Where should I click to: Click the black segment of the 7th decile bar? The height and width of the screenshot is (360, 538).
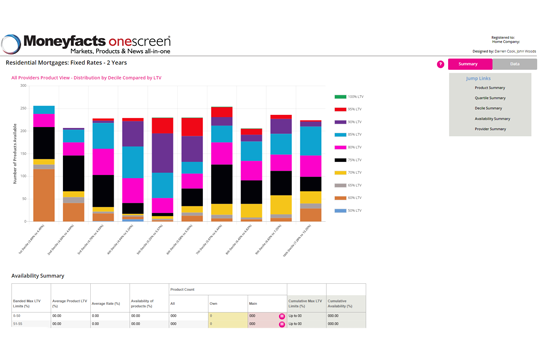click(222, 184)
